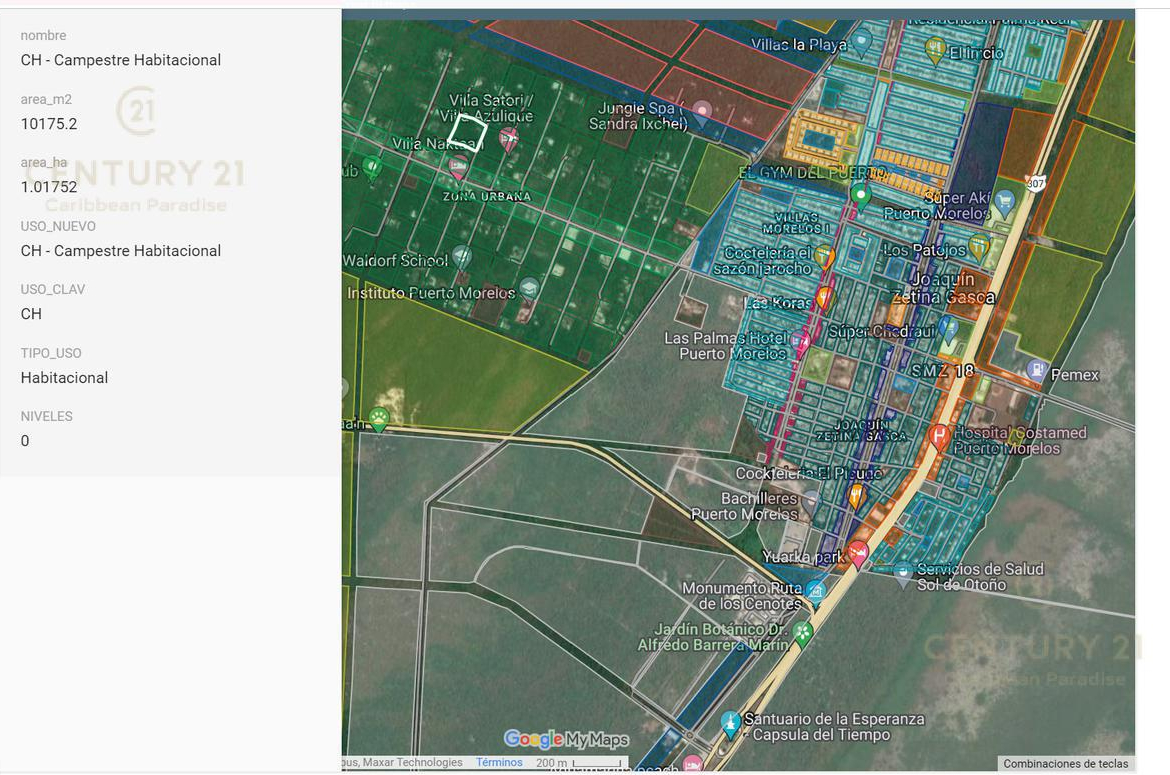Select the Jungle Spa pink marker
This screenshot has height=775, width=1170.
click(x=702, y=111)
